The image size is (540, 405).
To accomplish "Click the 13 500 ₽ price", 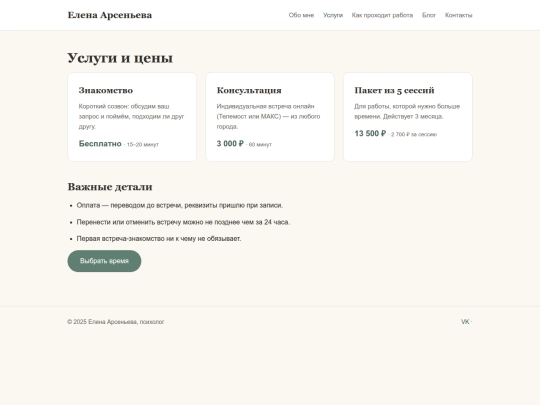I will (x=370, y=134).
